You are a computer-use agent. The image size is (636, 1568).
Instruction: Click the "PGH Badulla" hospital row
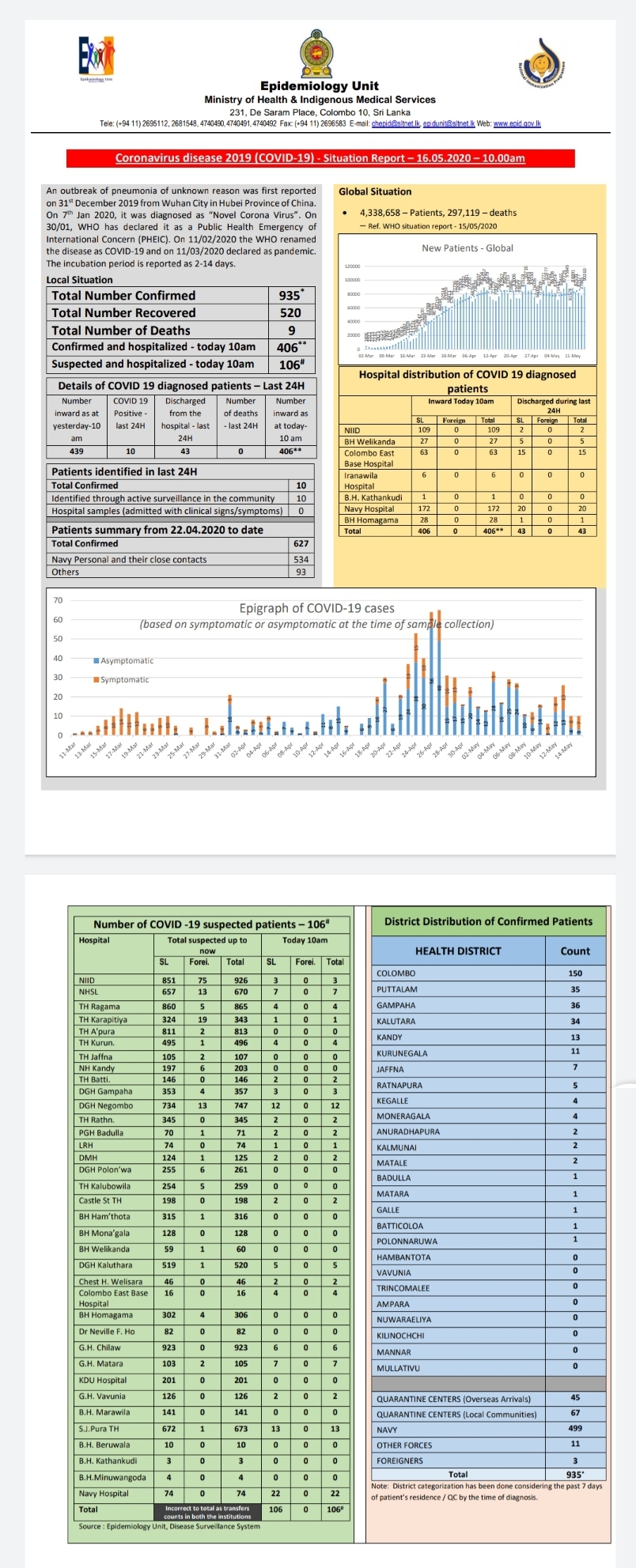pyautogui.click(x=211, y=1134)
